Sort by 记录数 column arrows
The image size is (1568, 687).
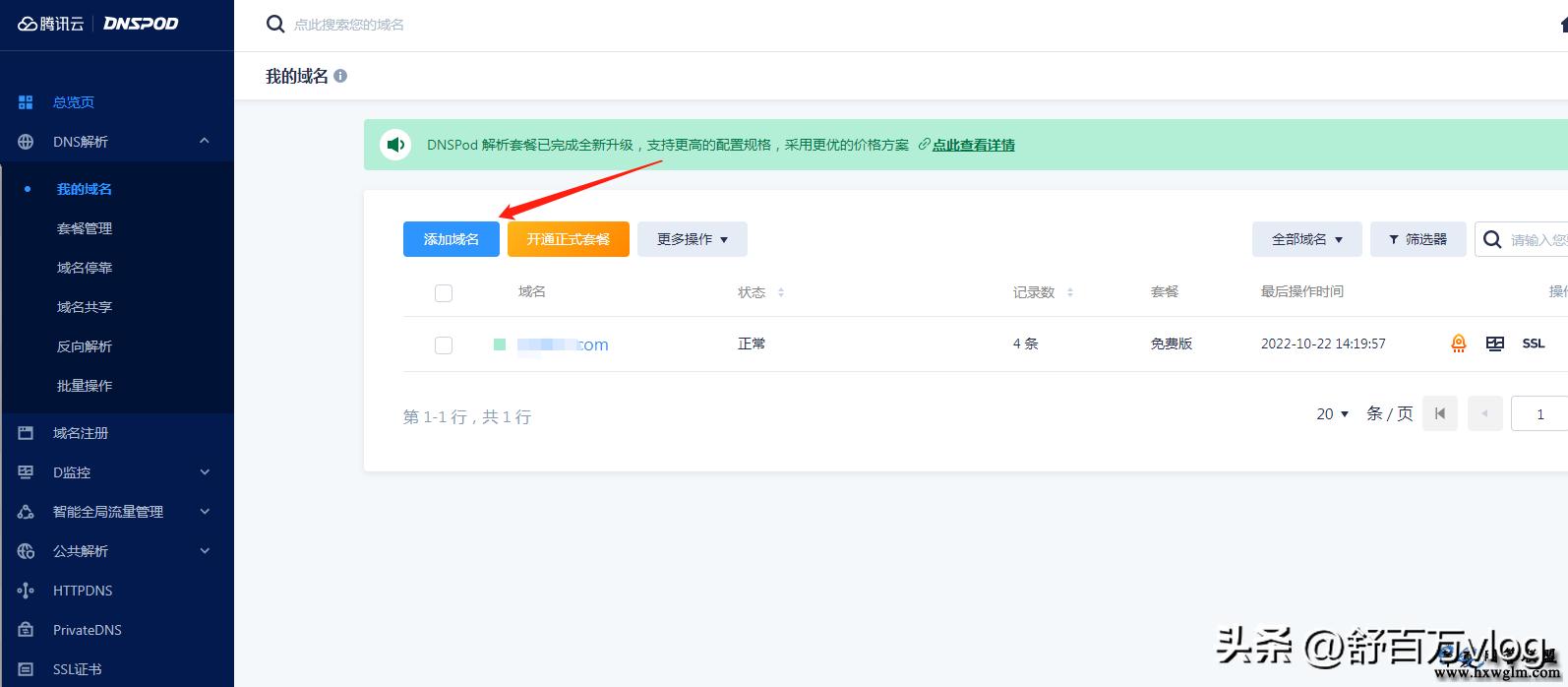[1070, 292]
